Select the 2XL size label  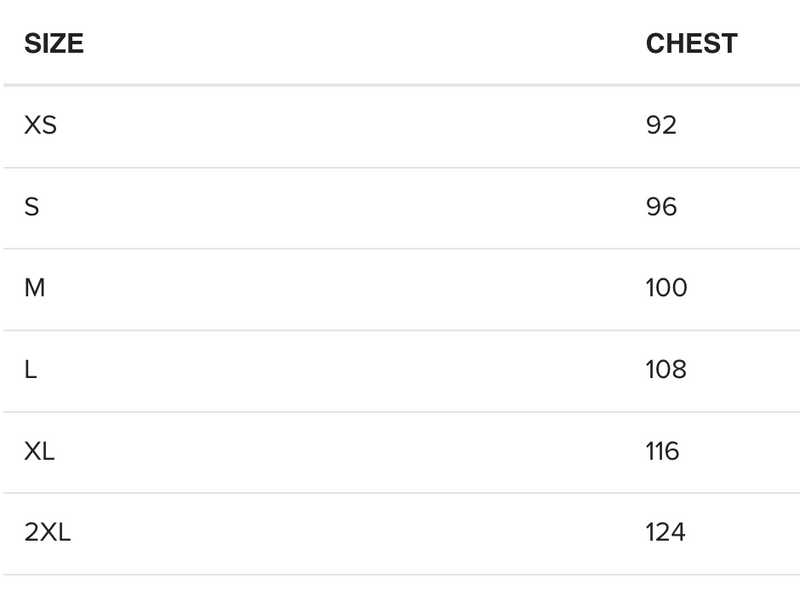click(x=47, y=533)
